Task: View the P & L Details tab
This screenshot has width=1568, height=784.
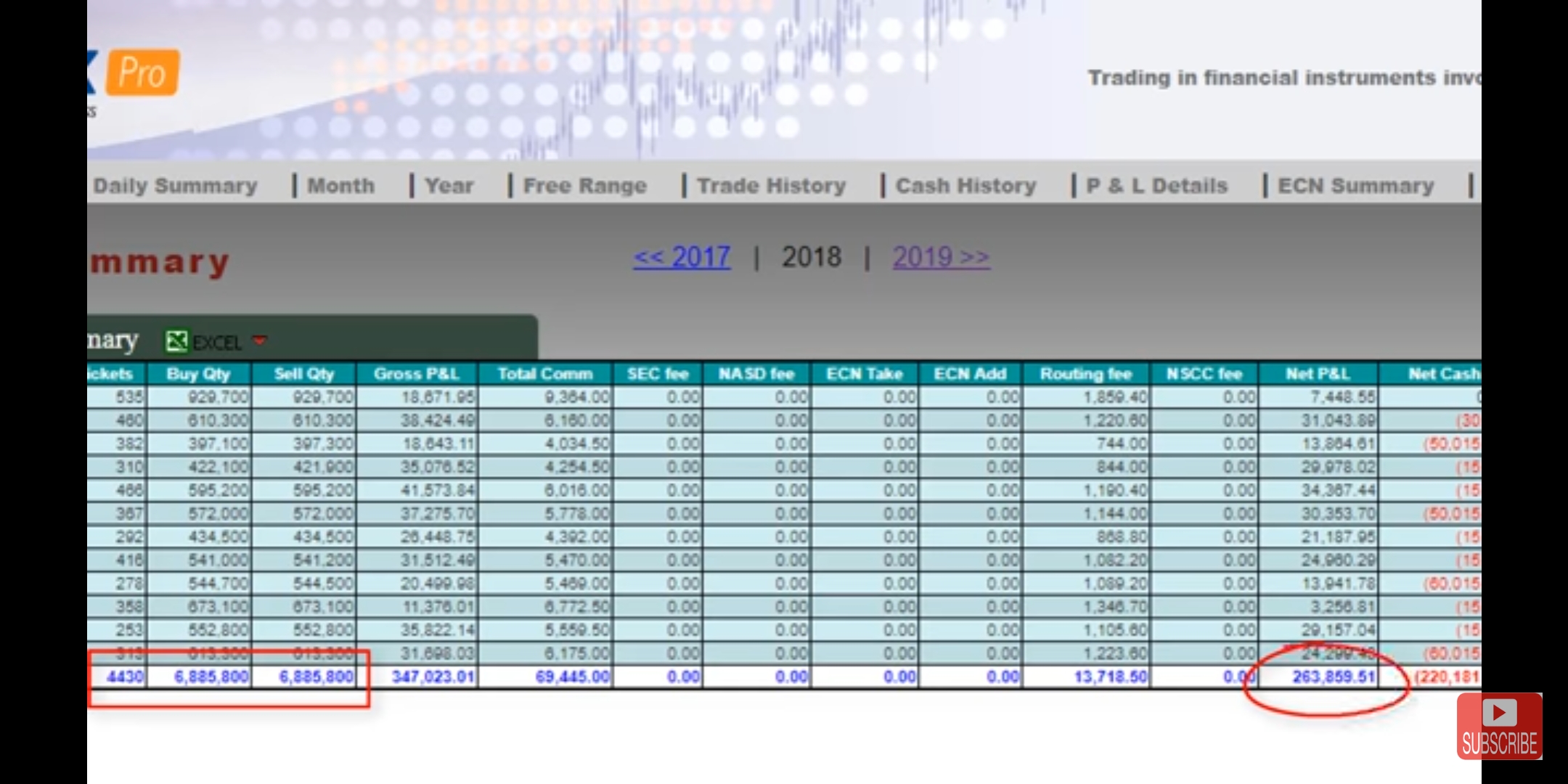Action: [1156, 186]
